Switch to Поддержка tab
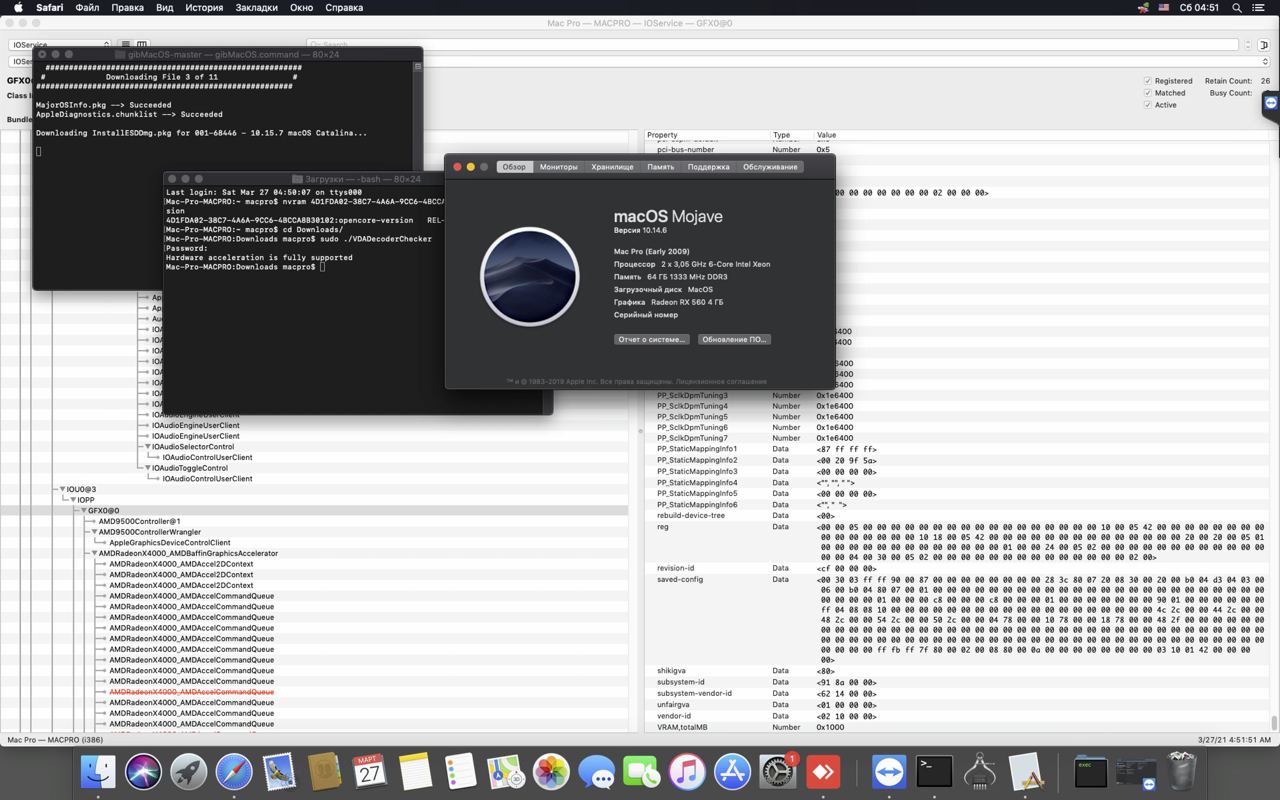Image resolution: width=1280 pixels, height=800 pixels. (x=708, y=167)
